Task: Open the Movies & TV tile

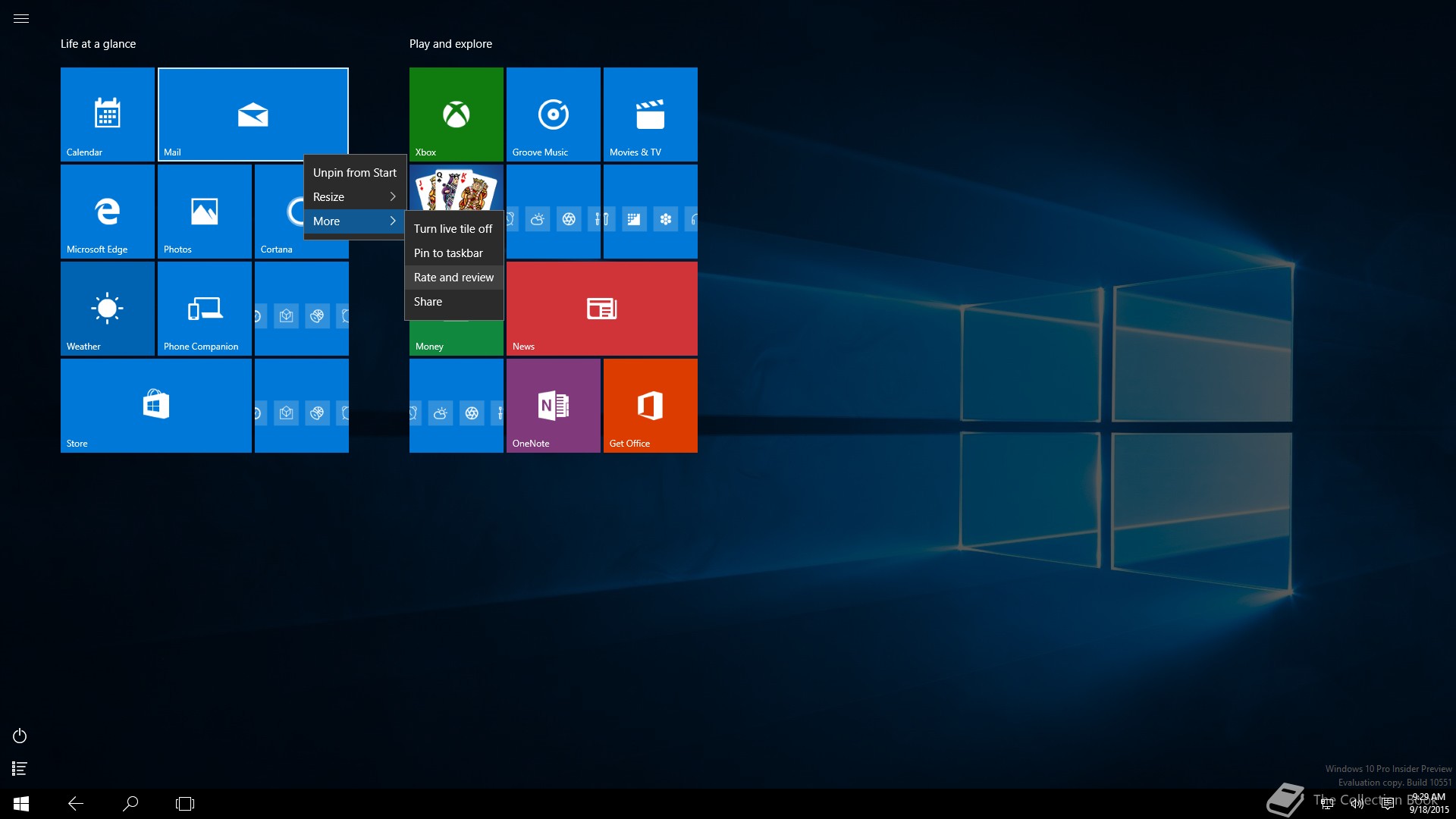Action: pyautogui.click(x=651, y=115)
